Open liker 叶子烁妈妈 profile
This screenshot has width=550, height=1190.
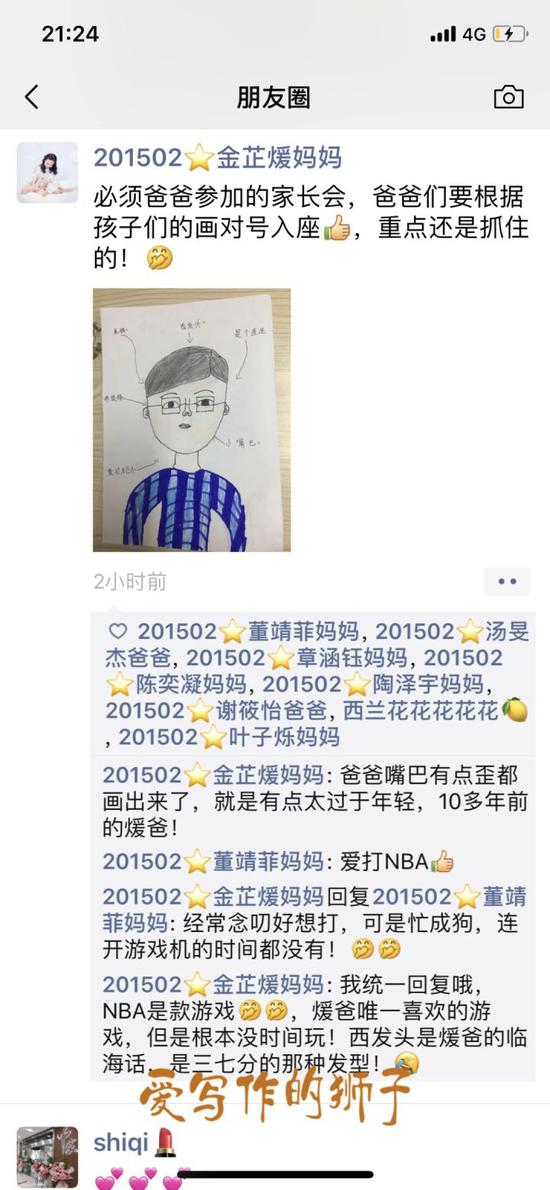point(229,737)
